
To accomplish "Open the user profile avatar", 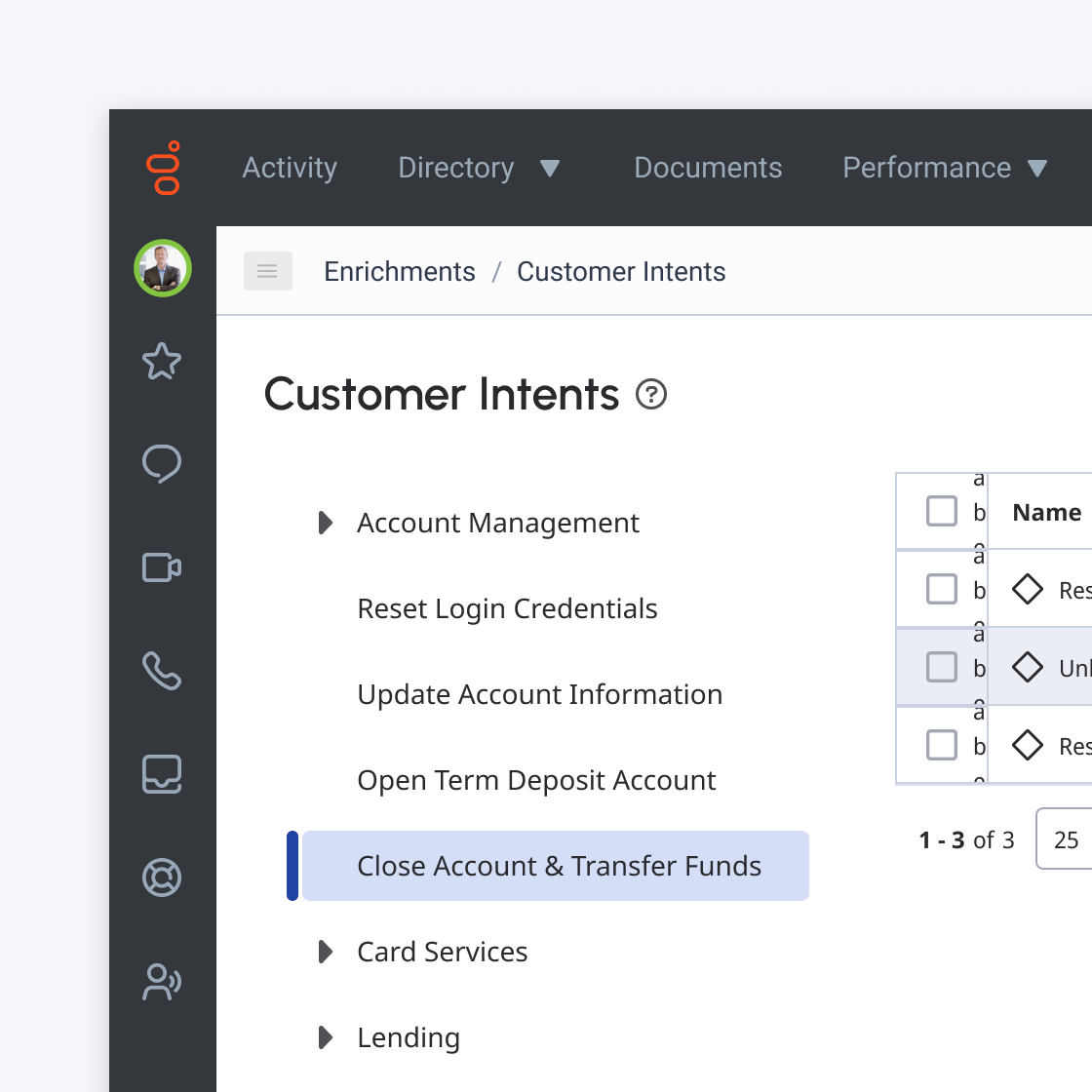I will click(x=163, y=268).
